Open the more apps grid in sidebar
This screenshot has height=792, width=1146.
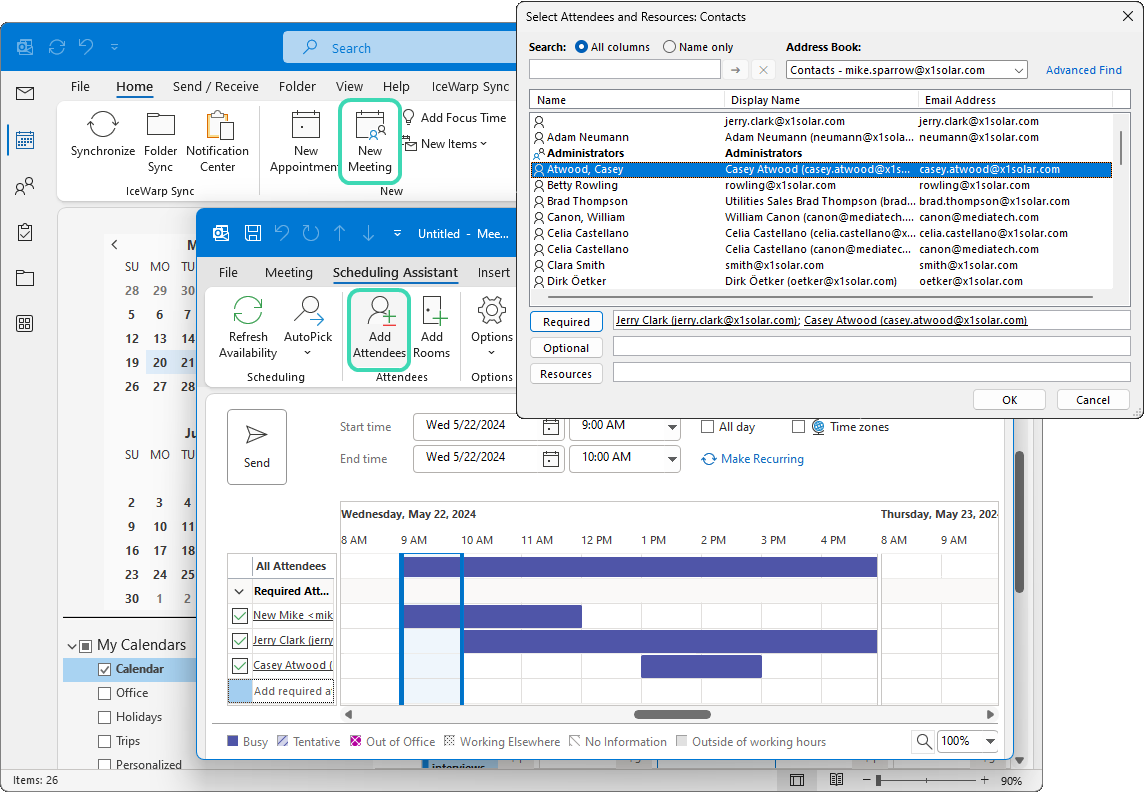point(25,324)
